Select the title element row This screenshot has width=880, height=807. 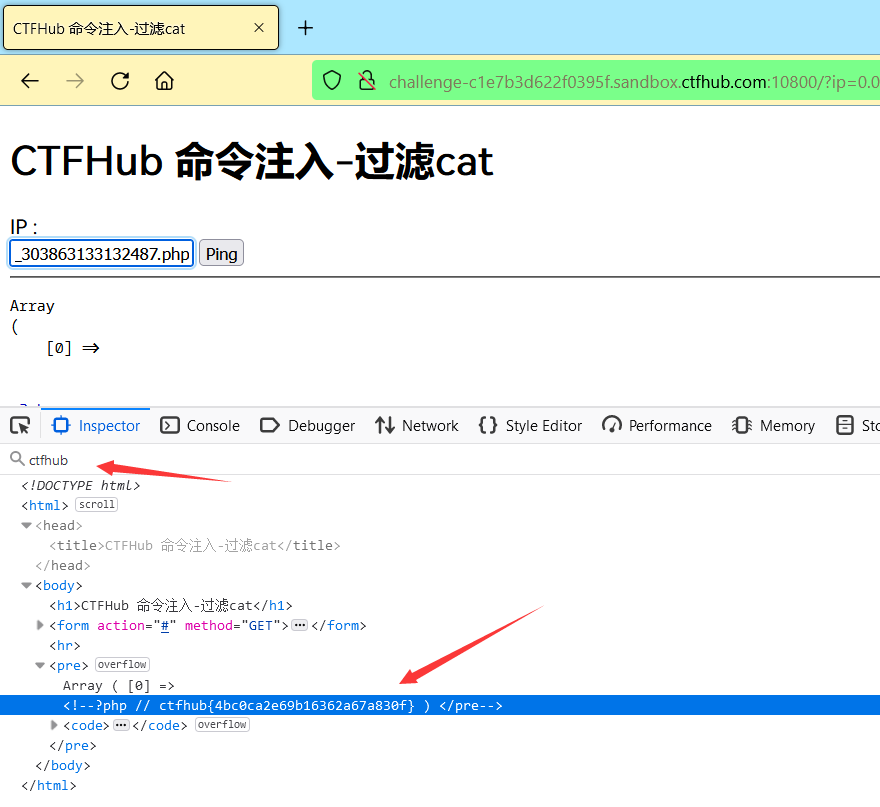[195, 545]
